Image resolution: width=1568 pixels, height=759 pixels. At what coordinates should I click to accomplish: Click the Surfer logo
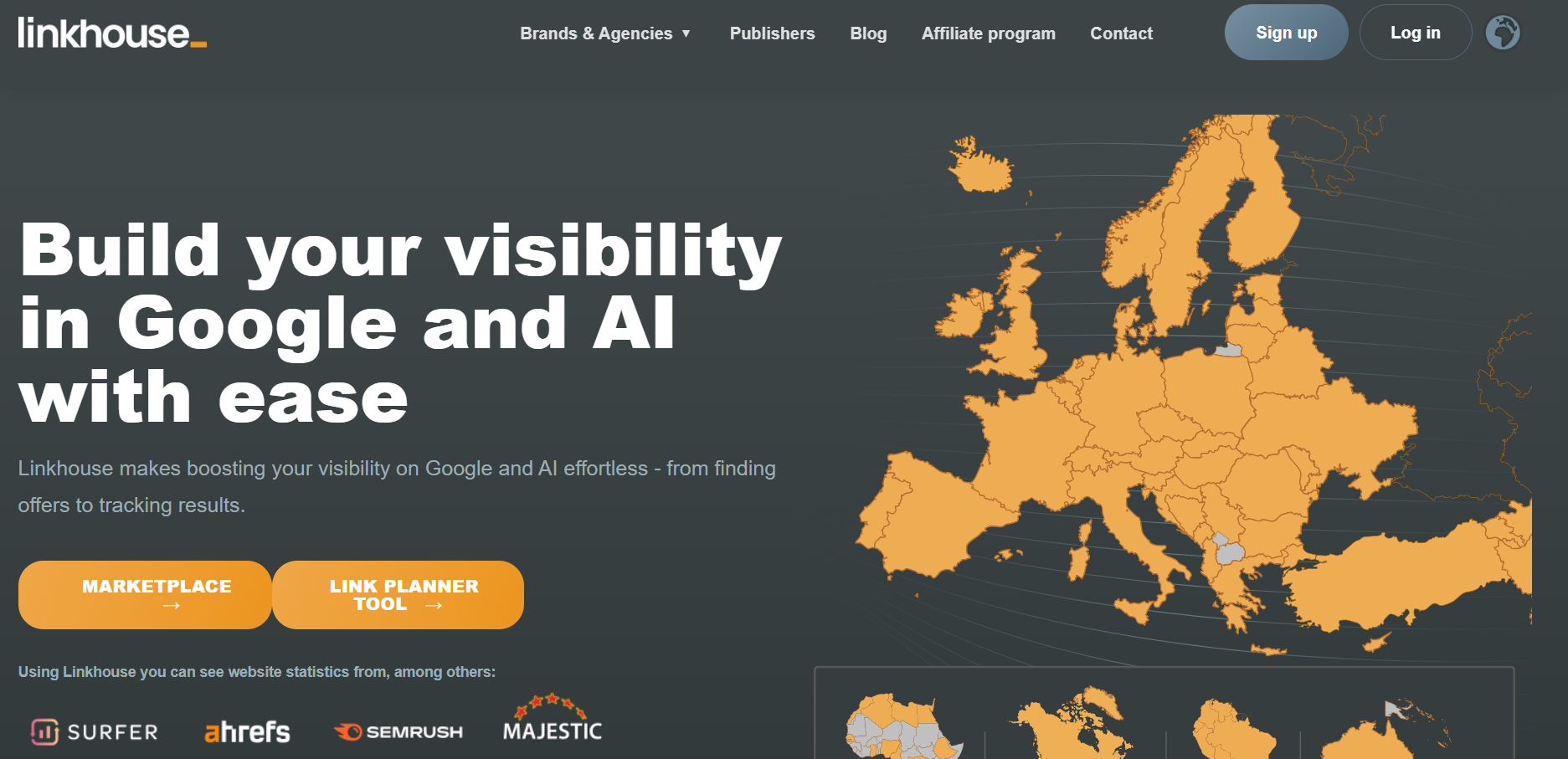pos(94,732)
